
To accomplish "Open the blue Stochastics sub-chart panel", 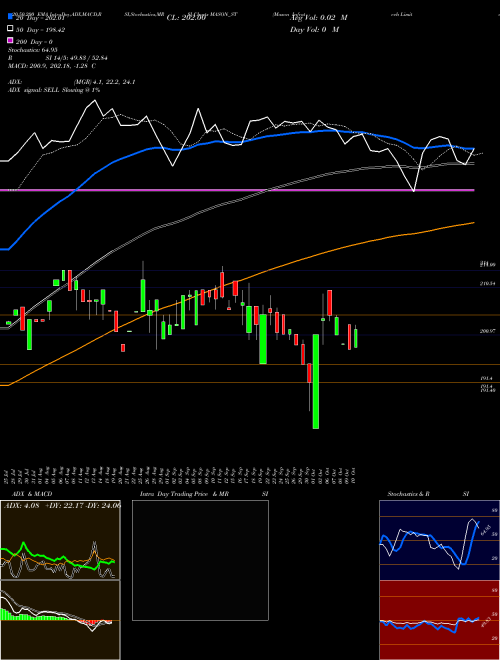I will [x=439, y=540].
